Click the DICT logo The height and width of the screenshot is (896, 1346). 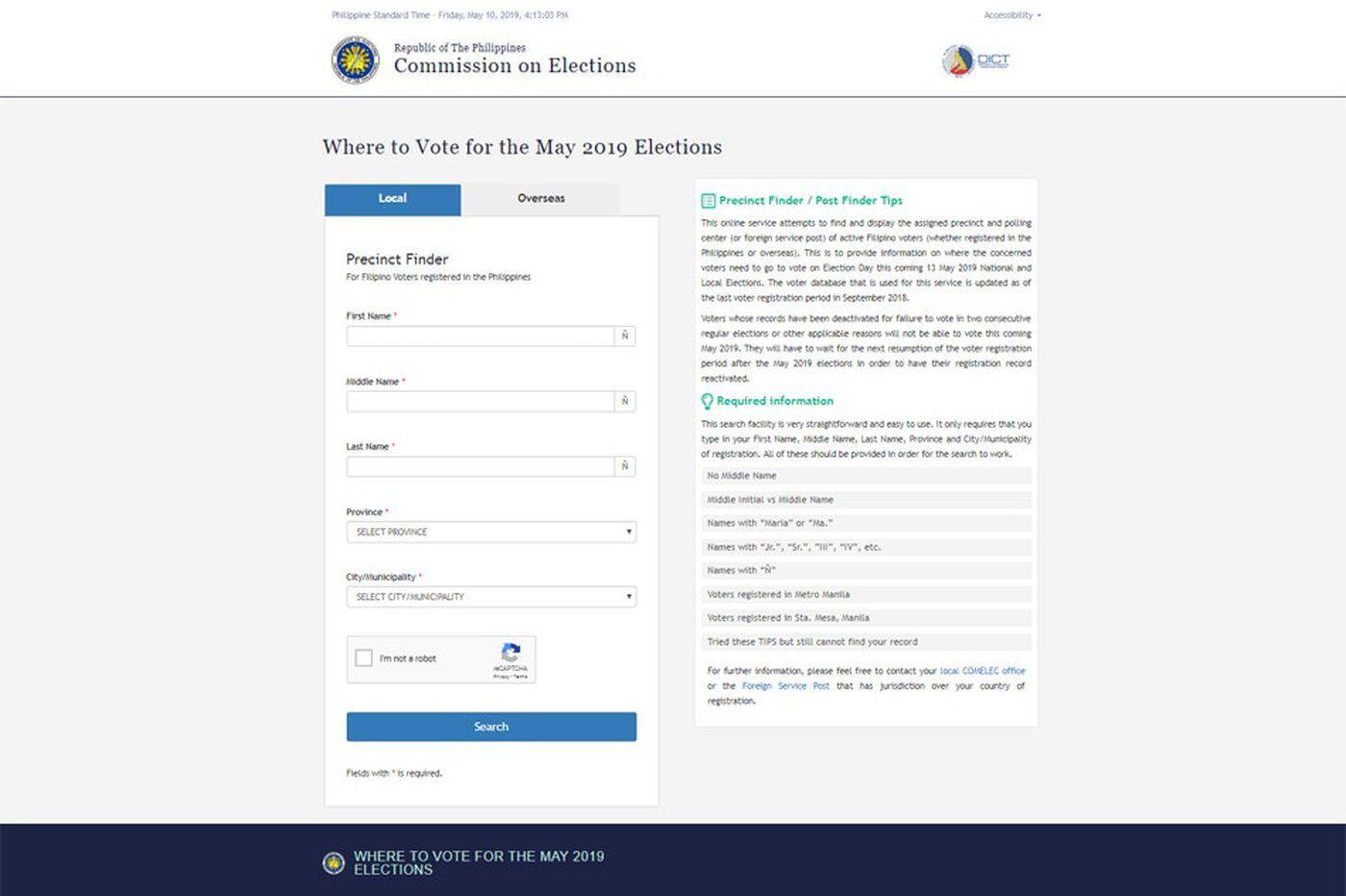pos(976,60)
